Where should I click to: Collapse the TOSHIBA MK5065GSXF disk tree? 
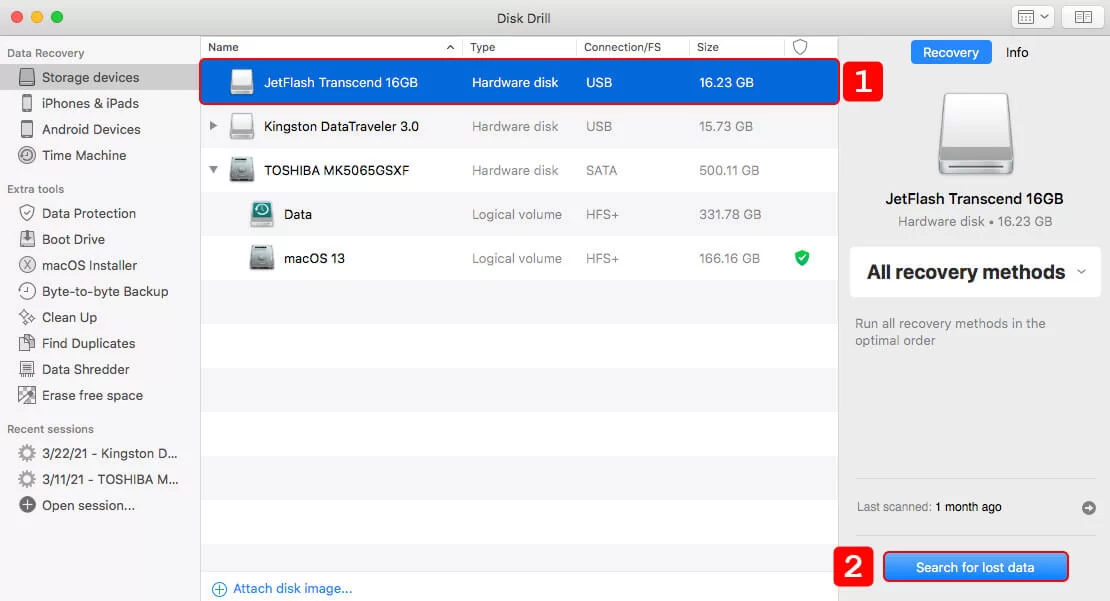click(213, 170)
